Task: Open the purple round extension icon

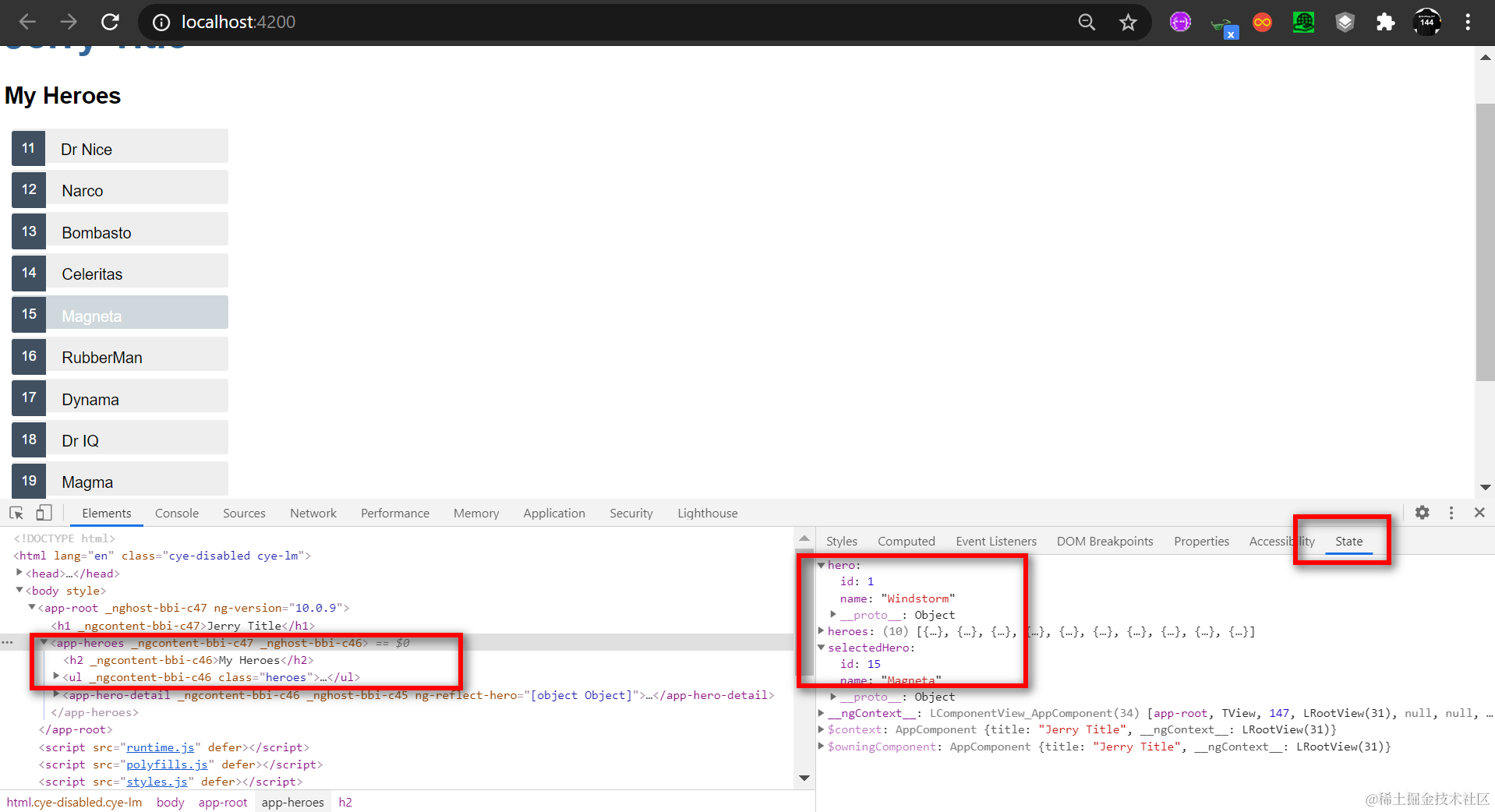Action: click(1180, 23)
